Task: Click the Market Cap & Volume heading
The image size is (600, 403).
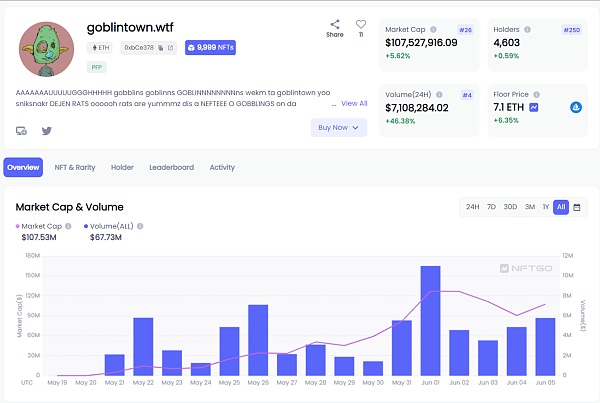Action: [70, 207]
